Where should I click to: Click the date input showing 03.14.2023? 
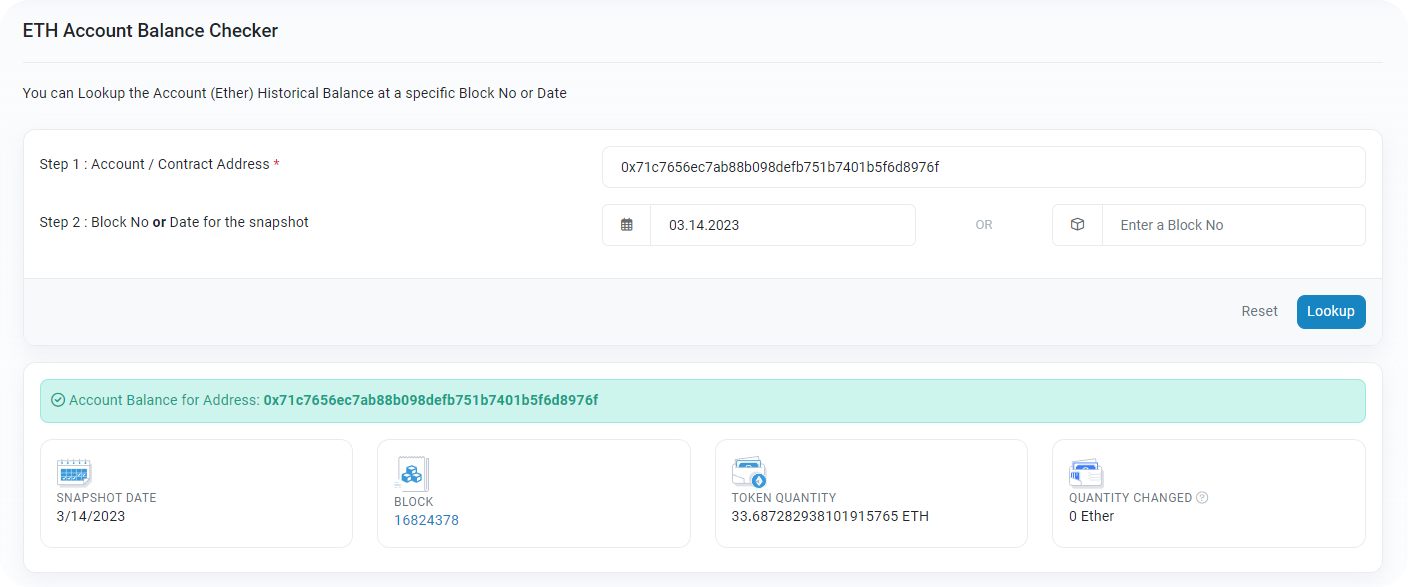(782, 225)
